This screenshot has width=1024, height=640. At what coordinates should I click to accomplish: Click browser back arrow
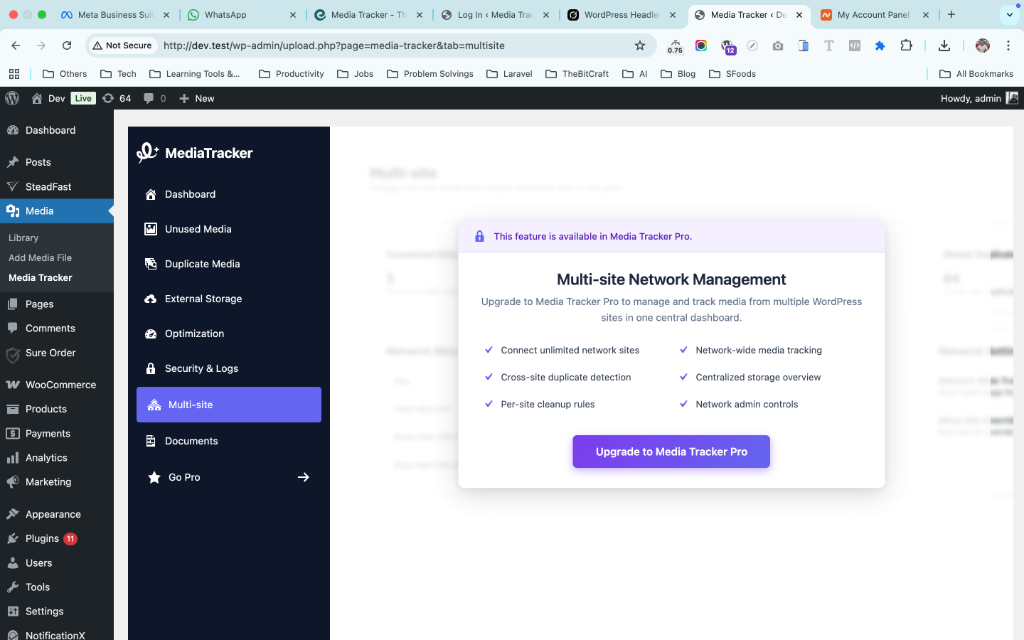click(16, 46)
